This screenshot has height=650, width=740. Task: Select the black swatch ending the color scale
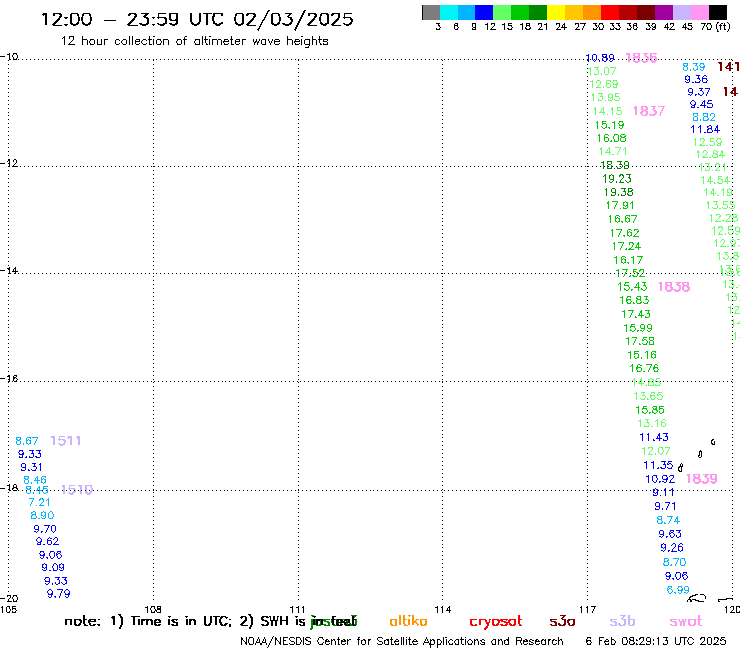coord(717,12)
